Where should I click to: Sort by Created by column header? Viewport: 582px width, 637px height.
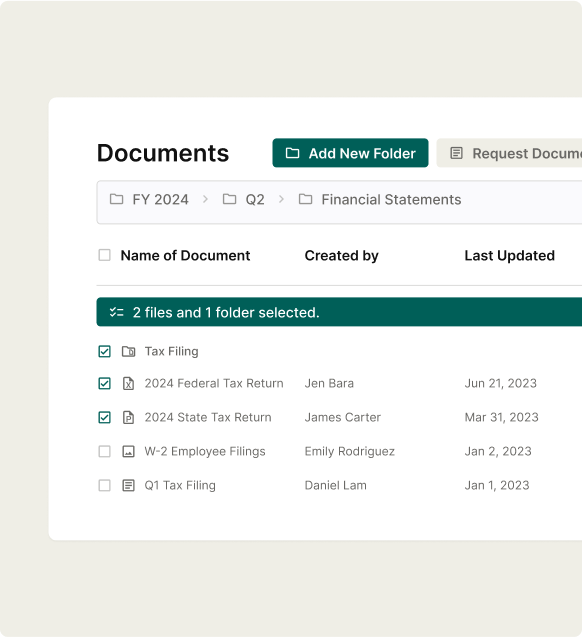(342, 256)
